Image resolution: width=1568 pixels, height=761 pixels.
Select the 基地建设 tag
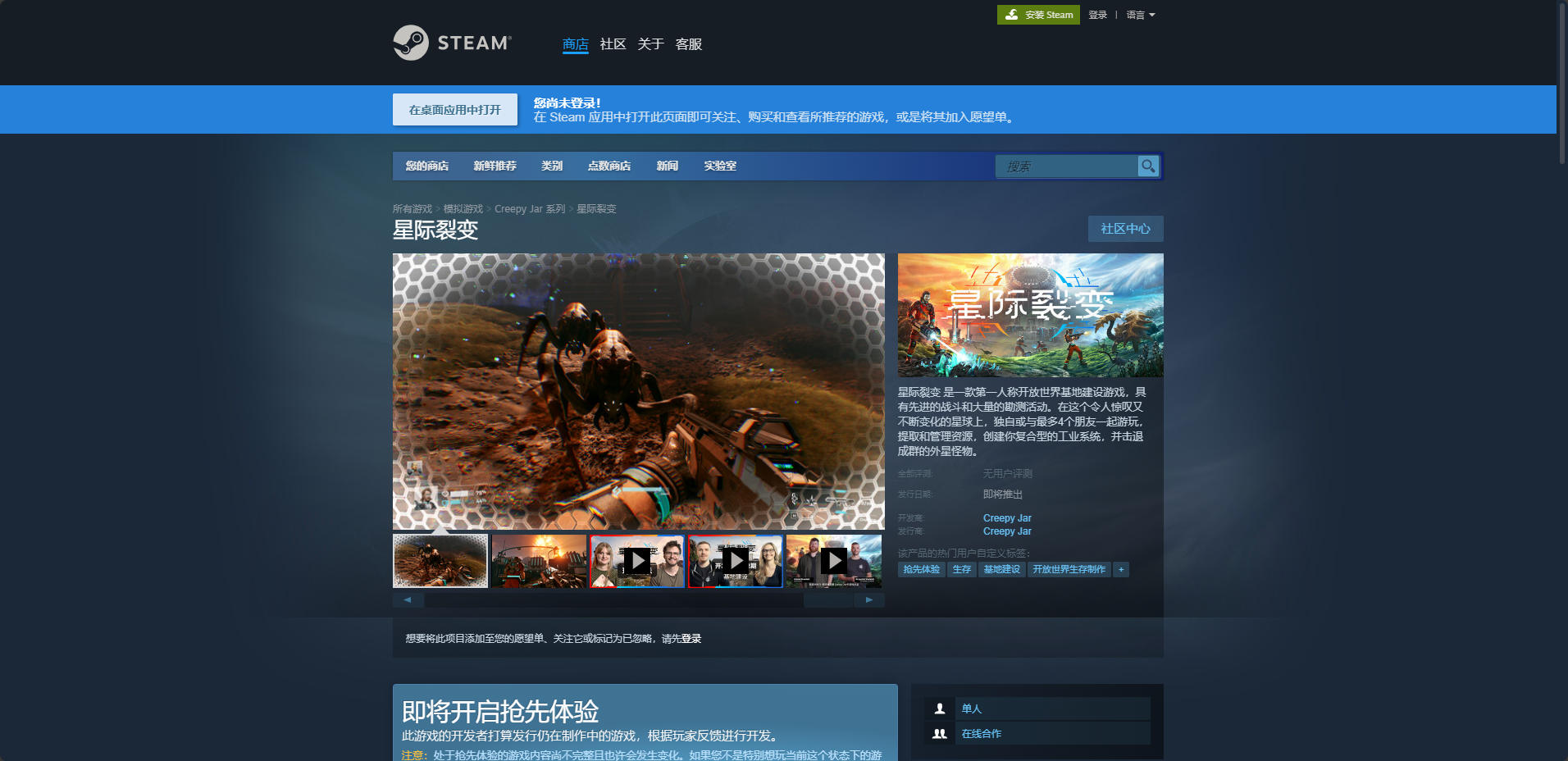(1002, 569)
